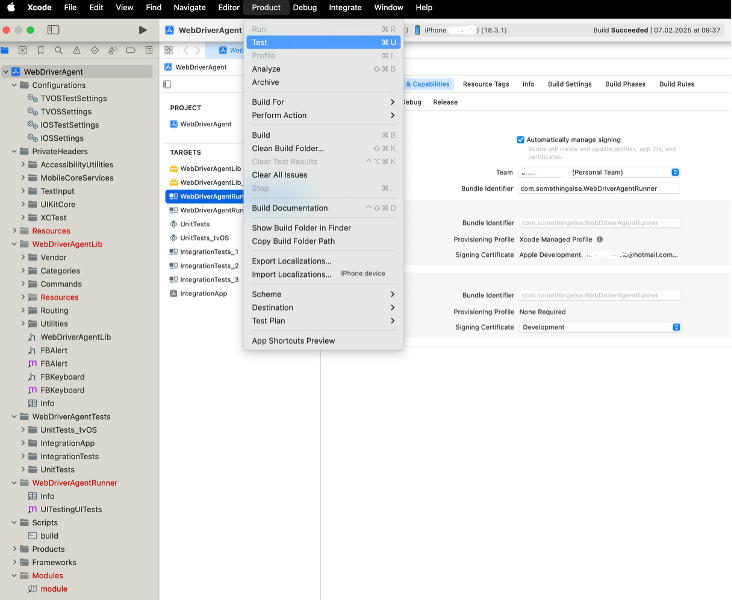Select the Release configuration tab
Viewport: 732px width, 600px height.
[x=445, y=102]
